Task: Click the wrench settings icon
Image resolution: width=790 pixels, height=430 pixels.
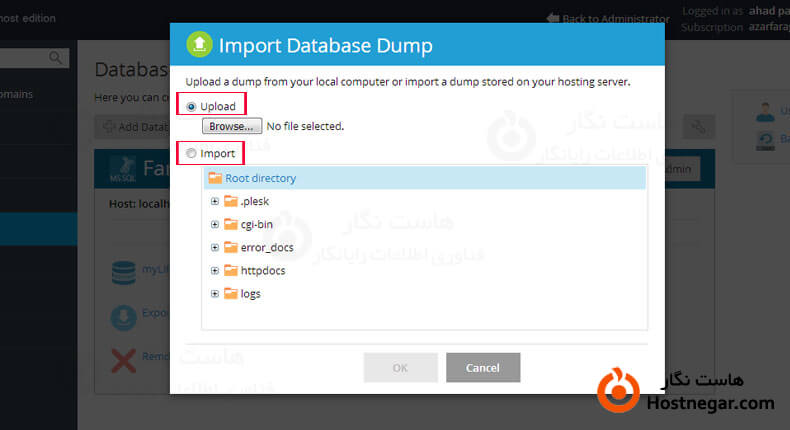Action: [x=697, y=127]
